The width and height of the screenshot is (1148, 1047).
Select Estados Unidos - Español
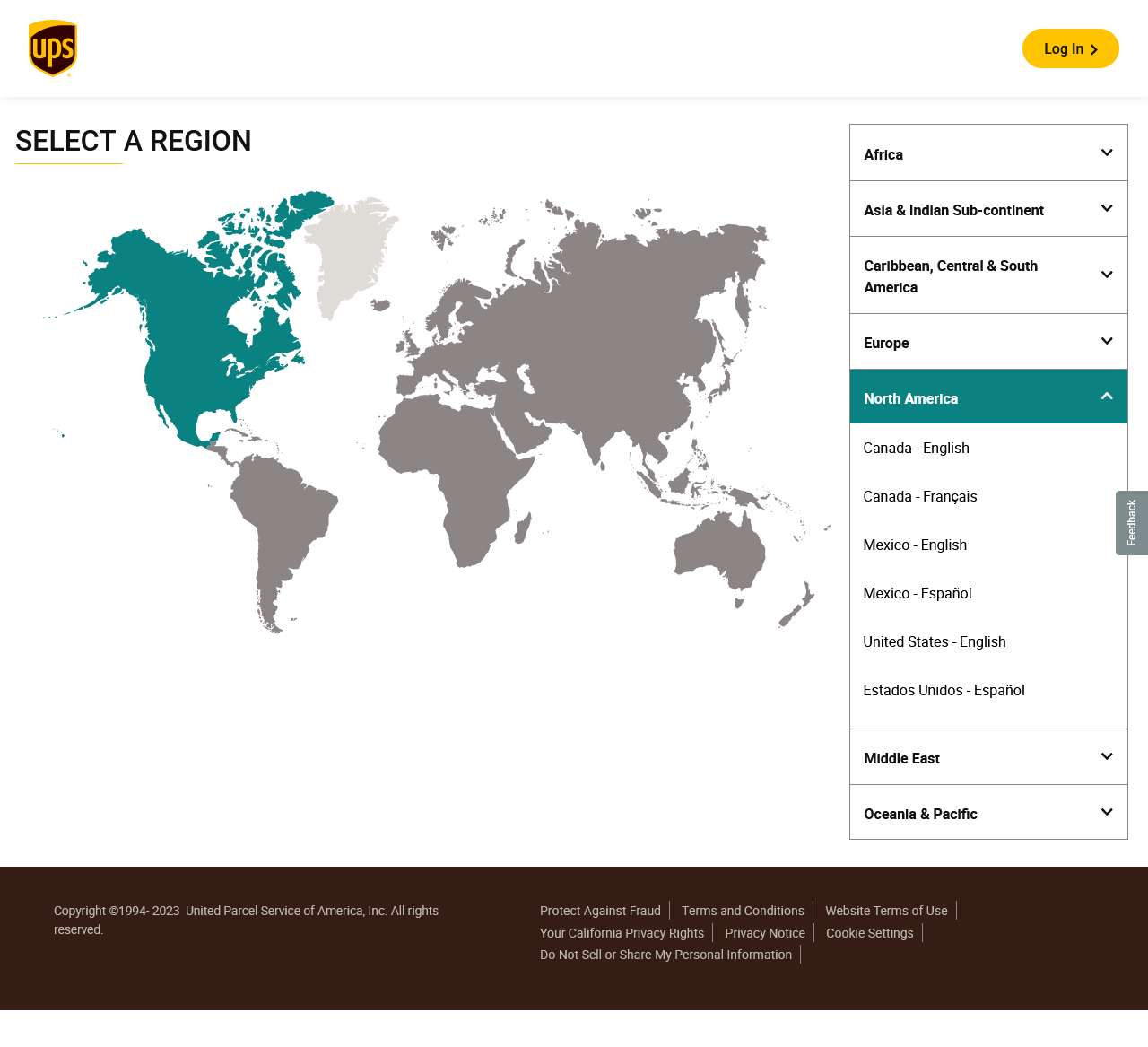click(944, 690)
